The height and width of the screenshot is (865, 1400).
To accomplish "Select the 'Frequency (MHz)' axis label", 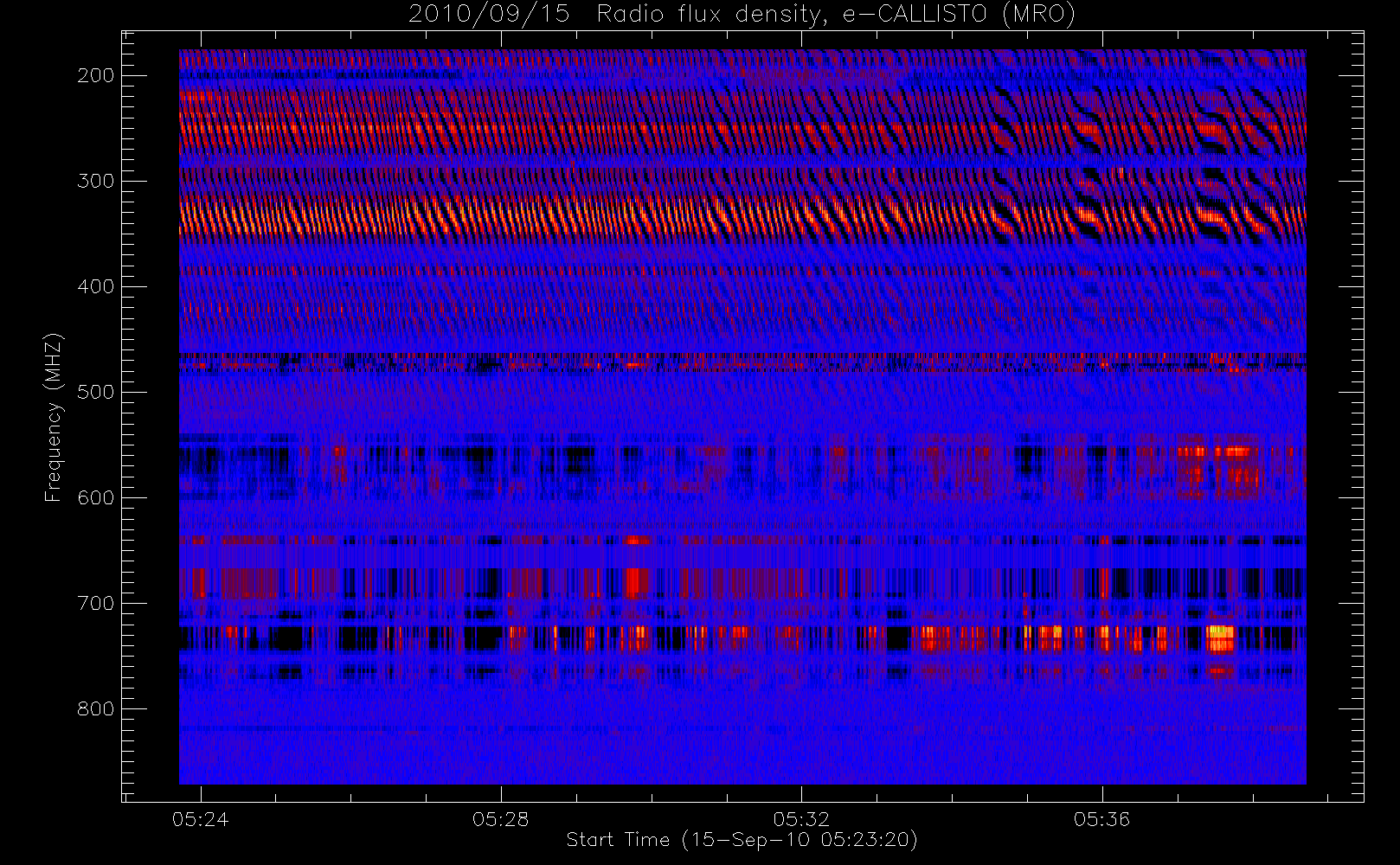I will 54,417.
